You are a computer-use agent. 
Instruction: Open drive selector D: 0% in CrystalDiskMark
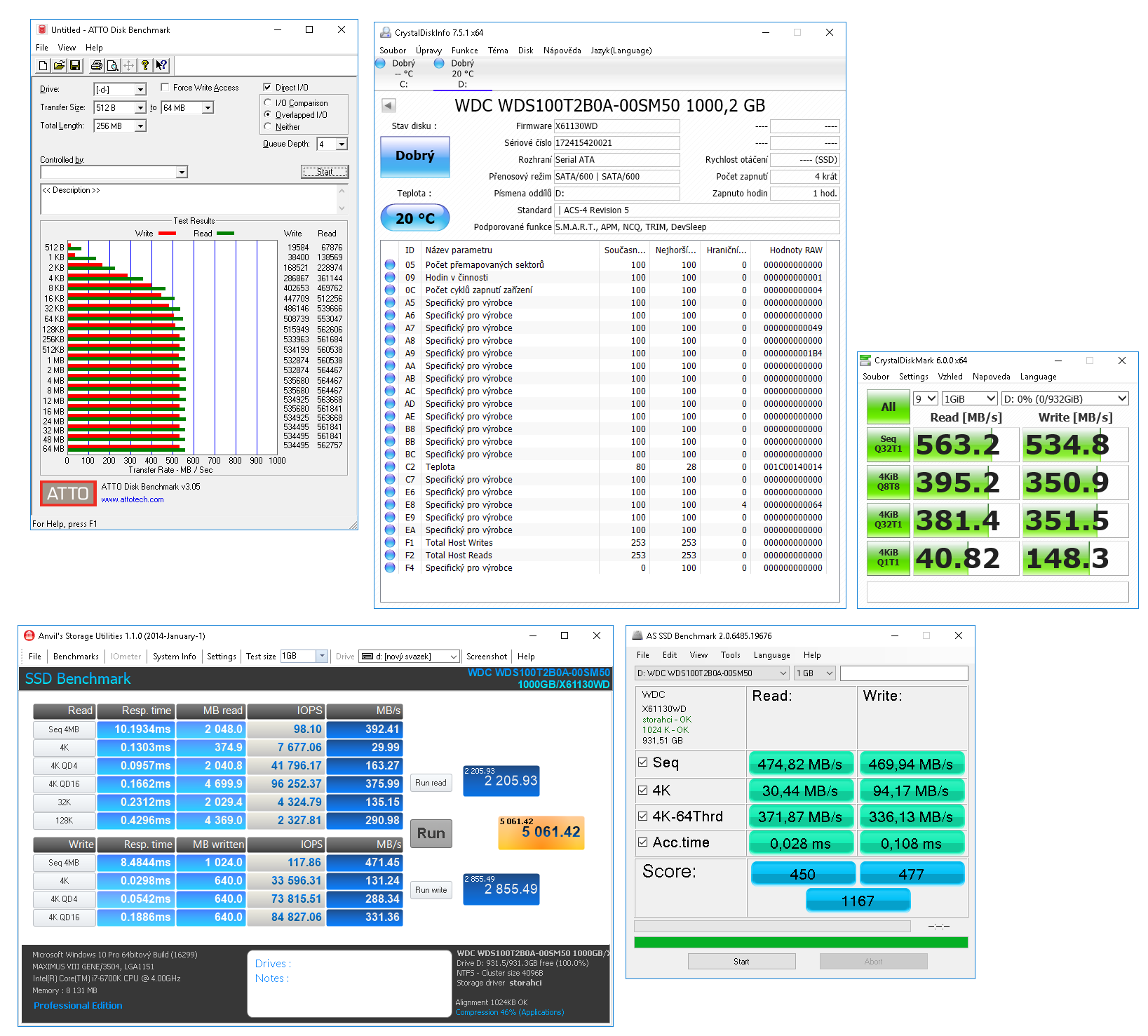pos(1065,398)
